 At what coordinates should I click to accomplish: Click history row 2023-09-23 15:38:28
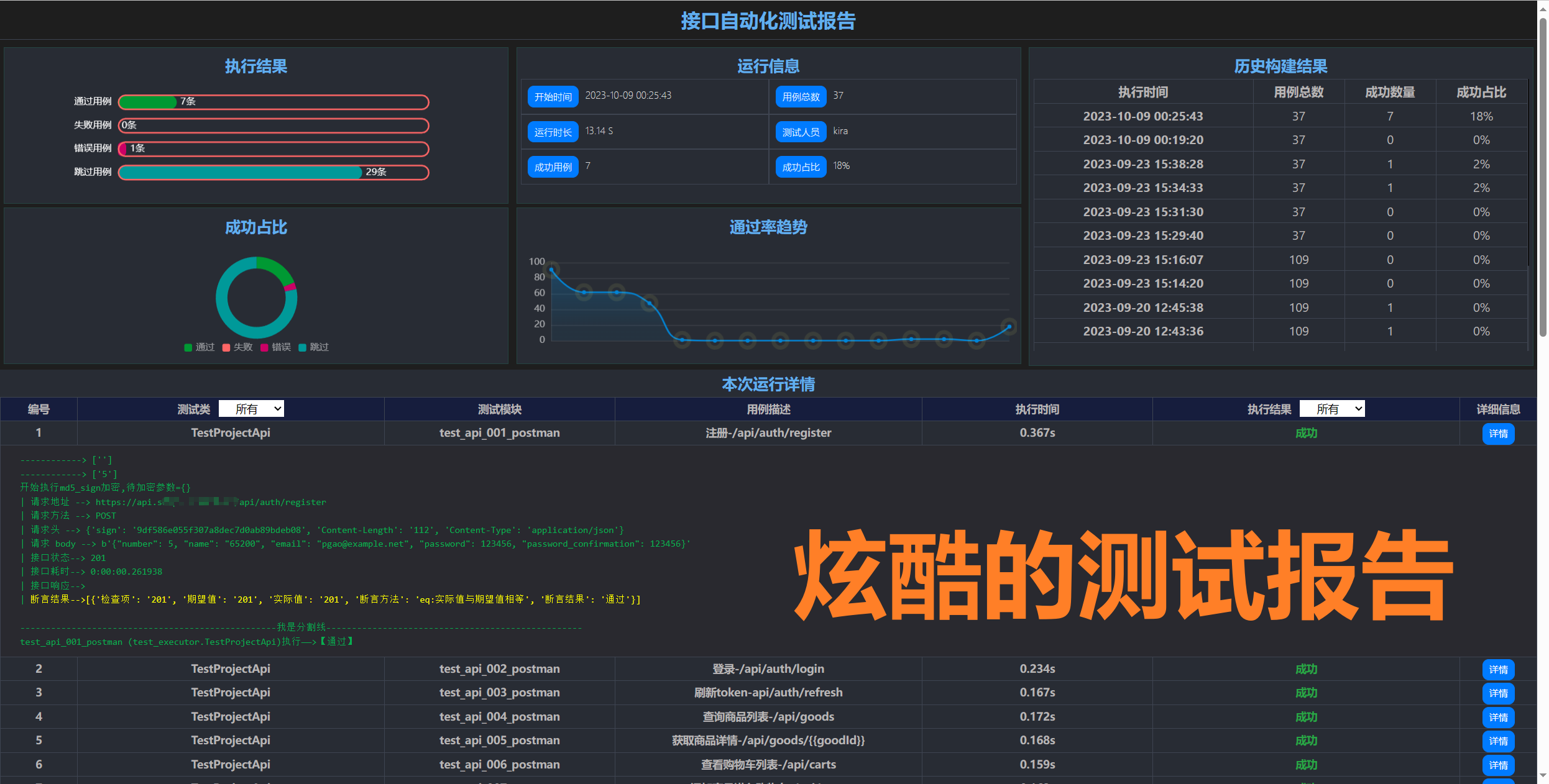pyautogui.click(x=1280, y=164)
